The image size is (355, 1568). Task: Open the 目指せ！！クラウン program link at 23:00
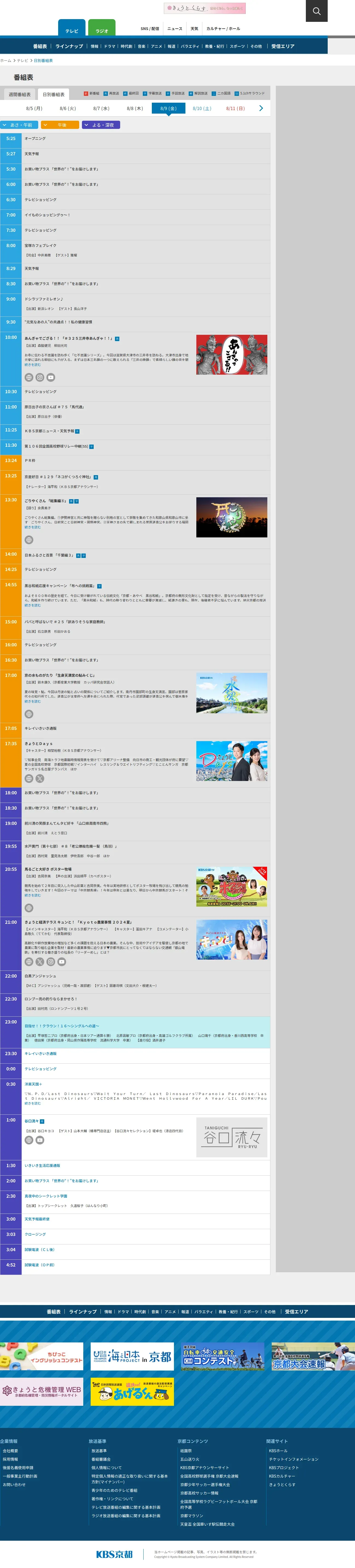(61, 1026)
